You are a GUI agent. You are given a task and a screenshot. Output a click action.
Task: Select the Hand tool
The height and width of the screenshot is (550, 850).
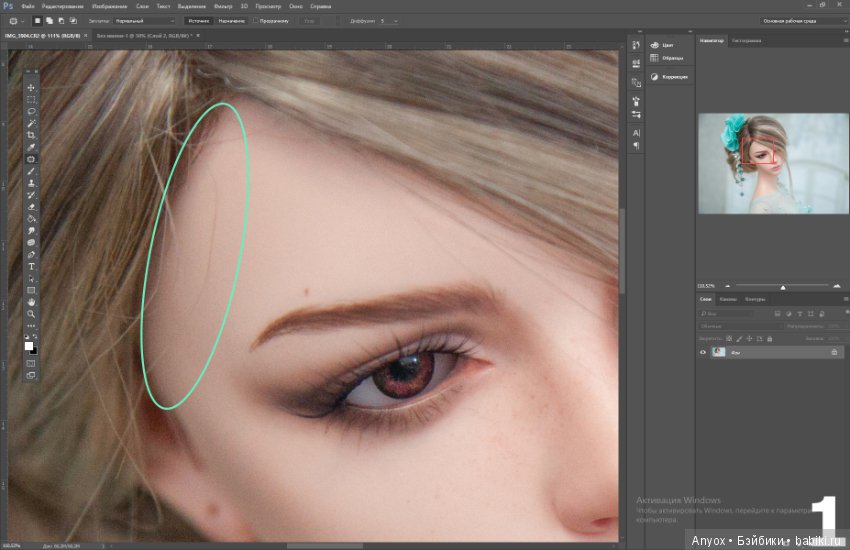[x=31, y=302]
